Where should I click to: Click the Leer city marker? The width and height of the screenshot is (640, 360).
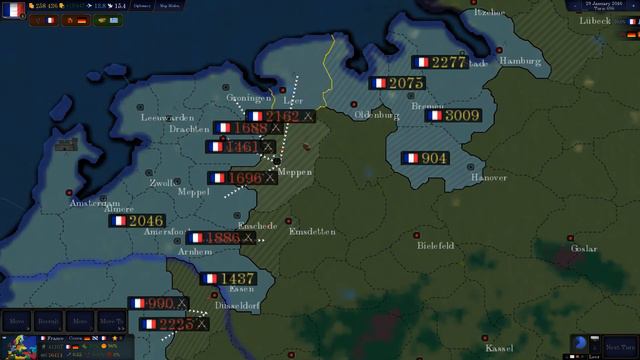282,90
